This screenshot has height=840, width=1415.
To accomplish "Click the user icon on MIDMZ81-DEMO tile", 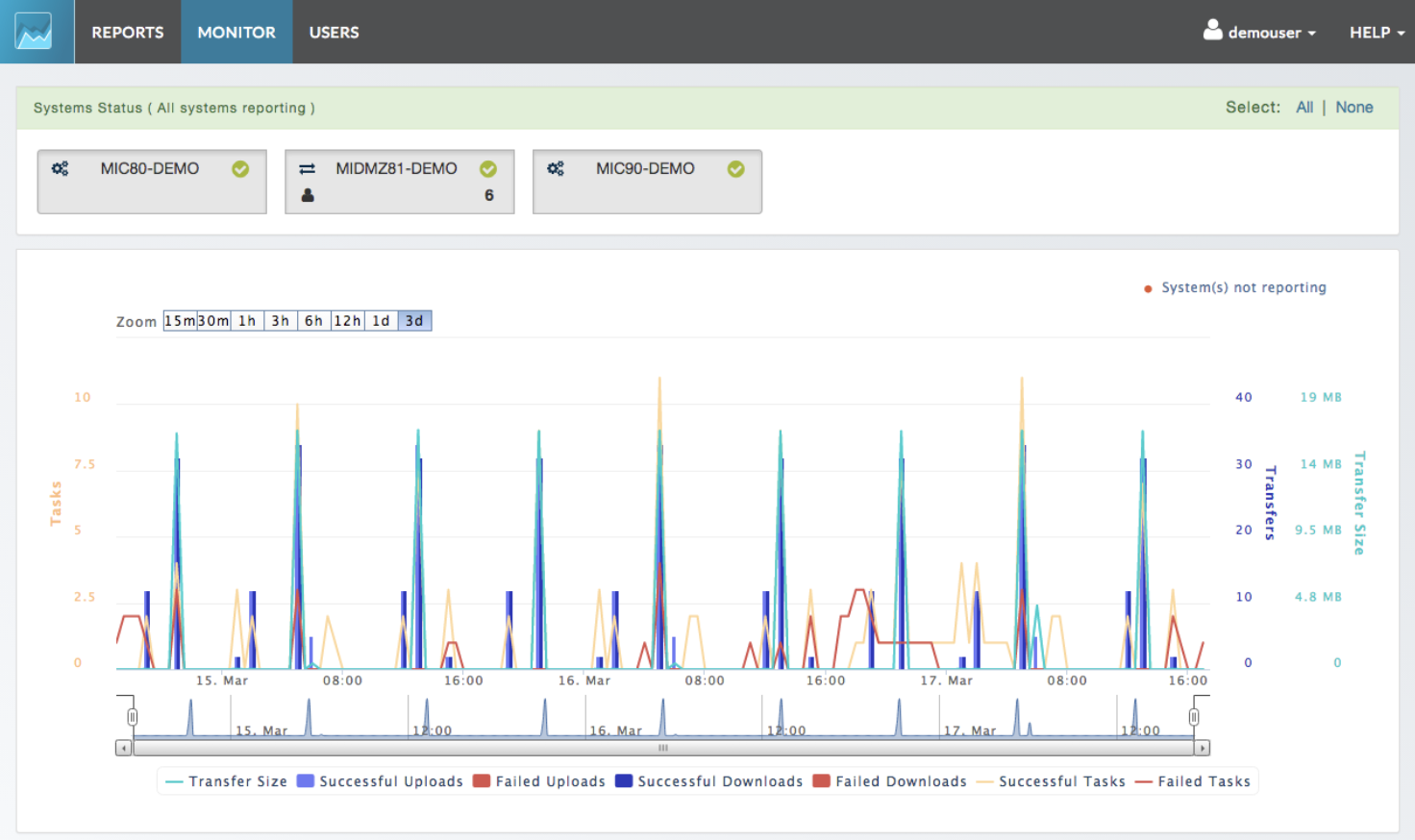I will [308, 195].
